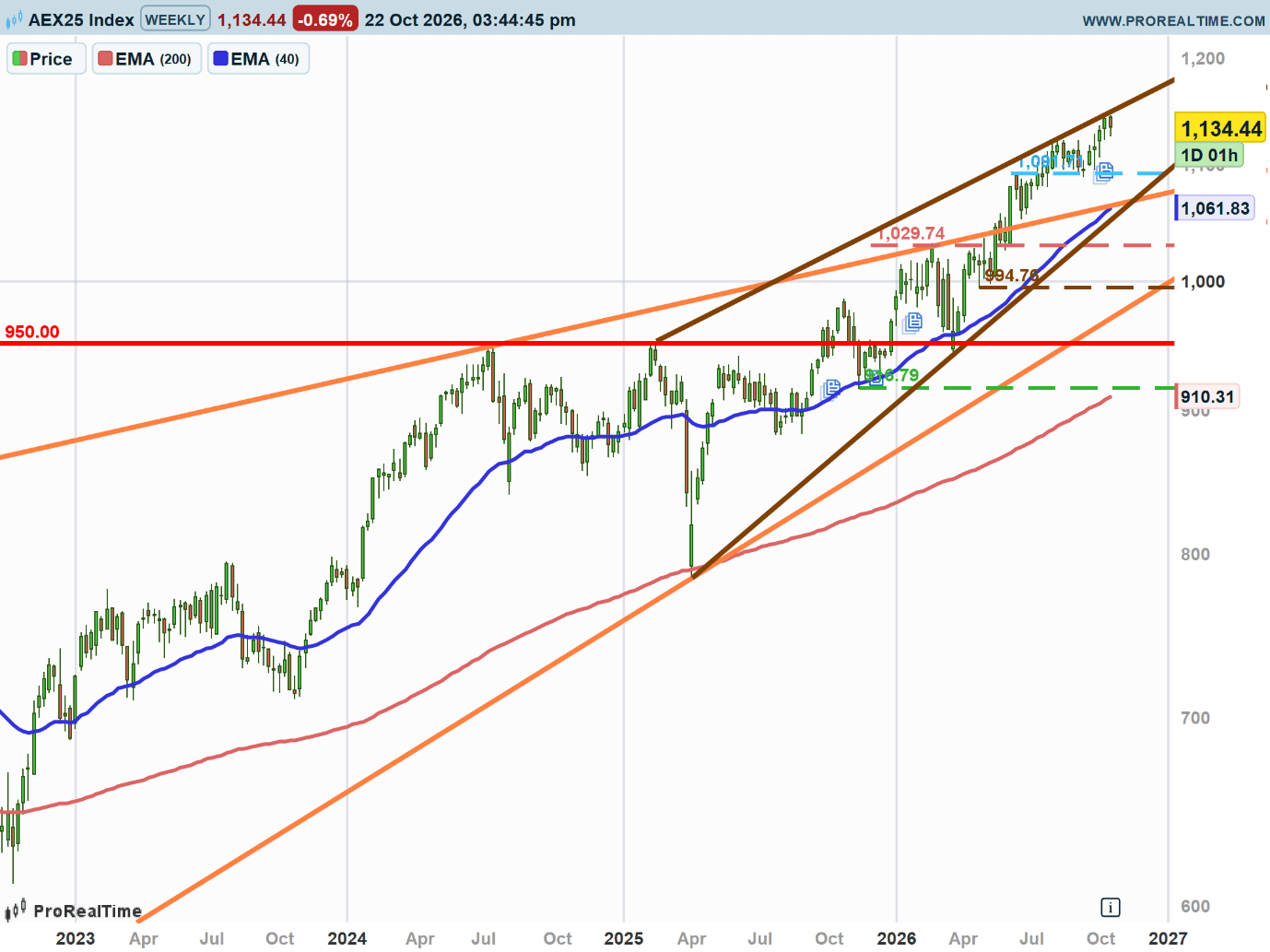Click the 2026 label on the time axis
Viewport: 1270px width, 952px height.
coord(897,938)
